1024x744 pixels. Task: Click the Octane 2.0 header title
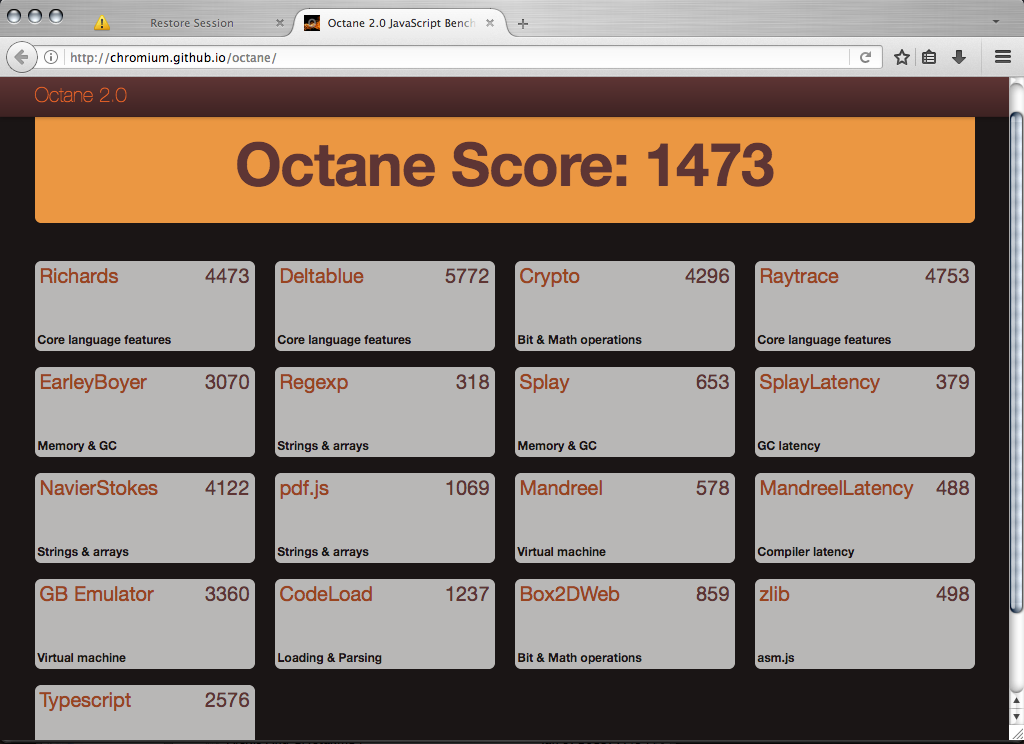point(80,95)
